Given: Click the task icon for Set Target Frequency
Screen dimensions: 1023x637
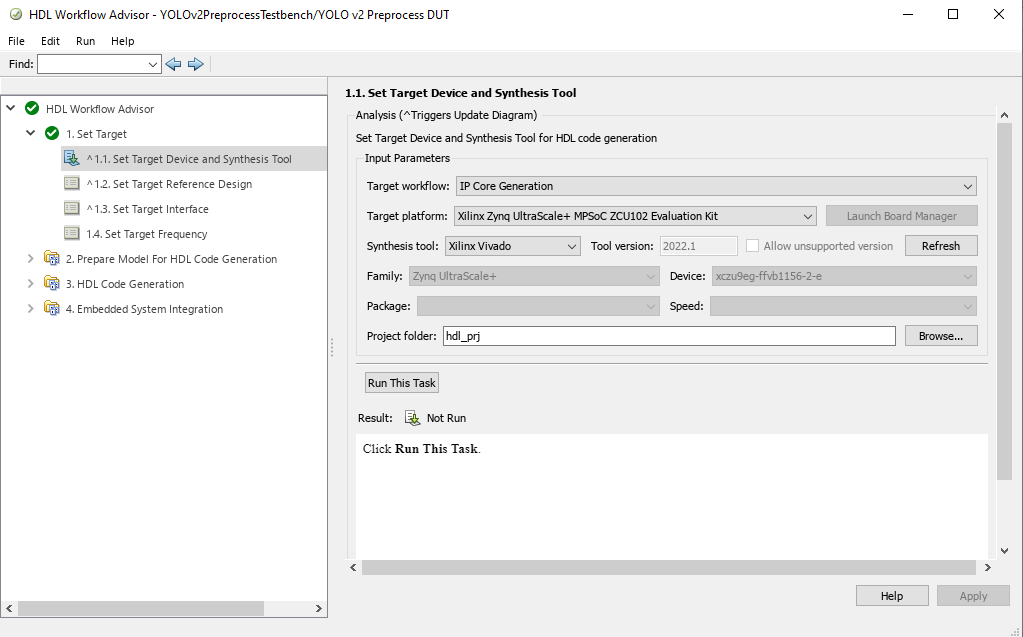Looking at the screenshot, I should pyautogui.click(x=72, y=234).
